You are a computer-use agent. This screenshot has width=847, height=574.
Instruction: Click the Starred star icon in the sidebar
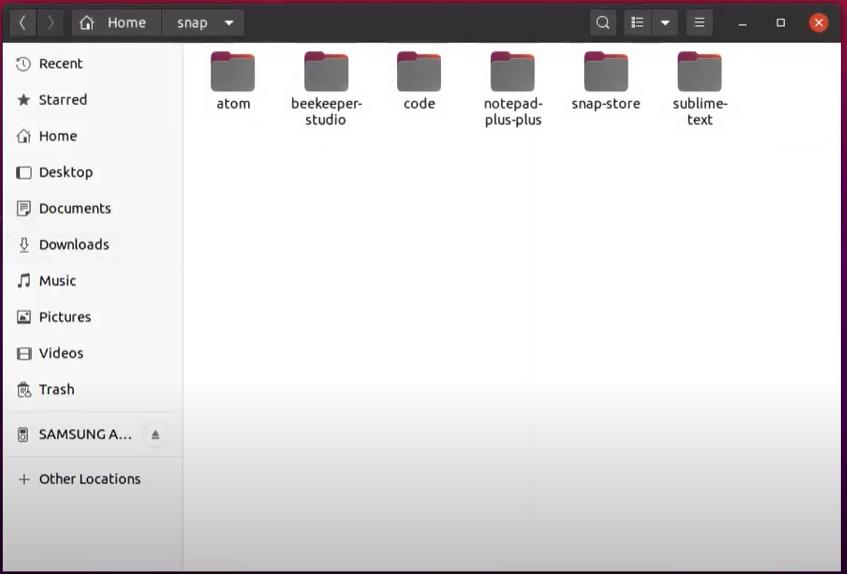23,100
